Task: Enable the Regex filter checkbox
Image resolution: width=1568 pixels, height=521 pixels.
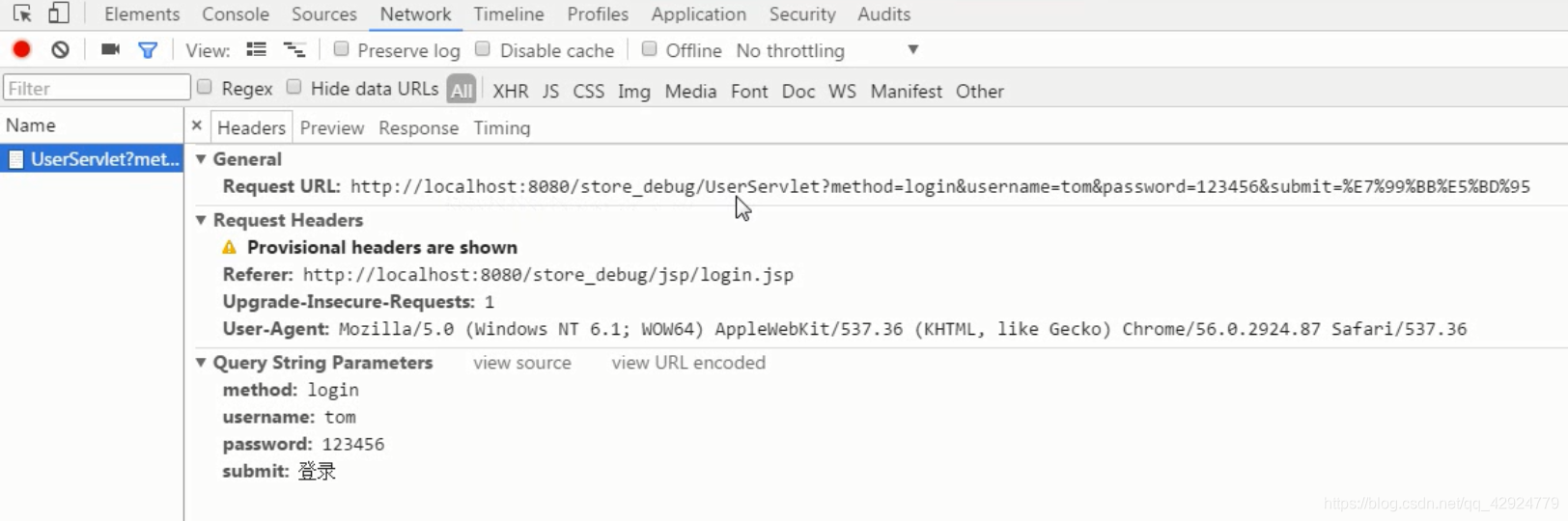Action: coord(204,87)
